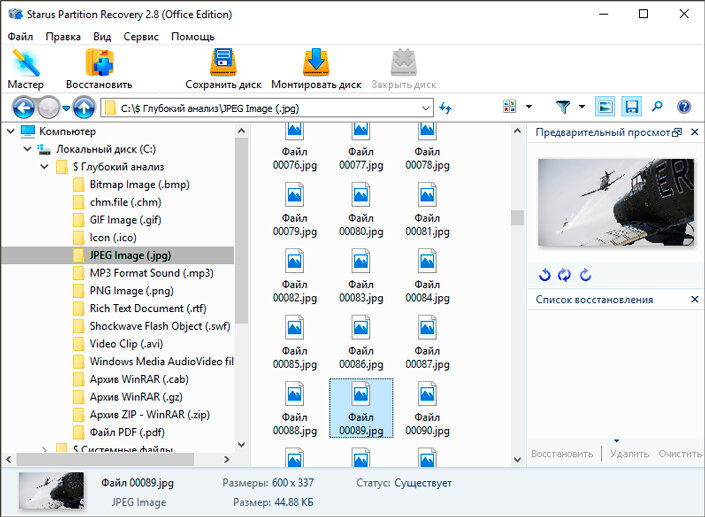
Task: Open the address path dropdown
Action: coord(425,108)
